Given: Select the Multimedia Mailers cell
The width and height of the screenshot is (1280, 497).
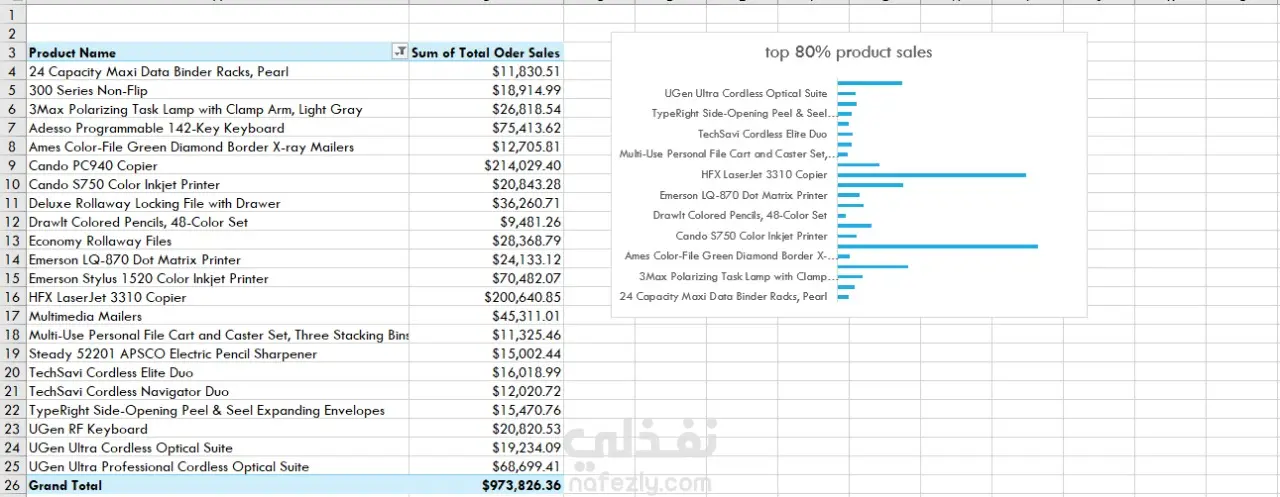Looking at the screenshot, I should click(217, 316).
